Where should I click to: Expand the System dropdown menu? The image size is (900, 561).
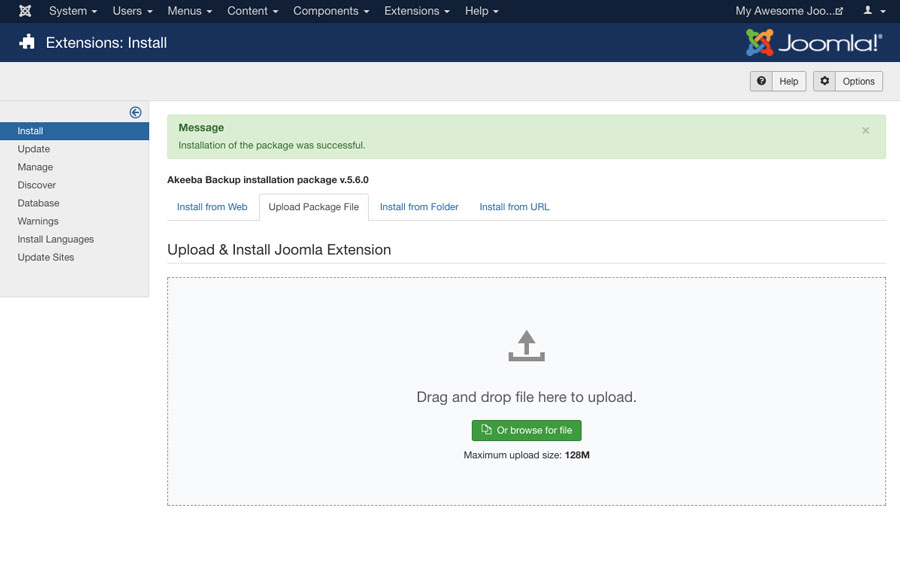coord(73,11)
